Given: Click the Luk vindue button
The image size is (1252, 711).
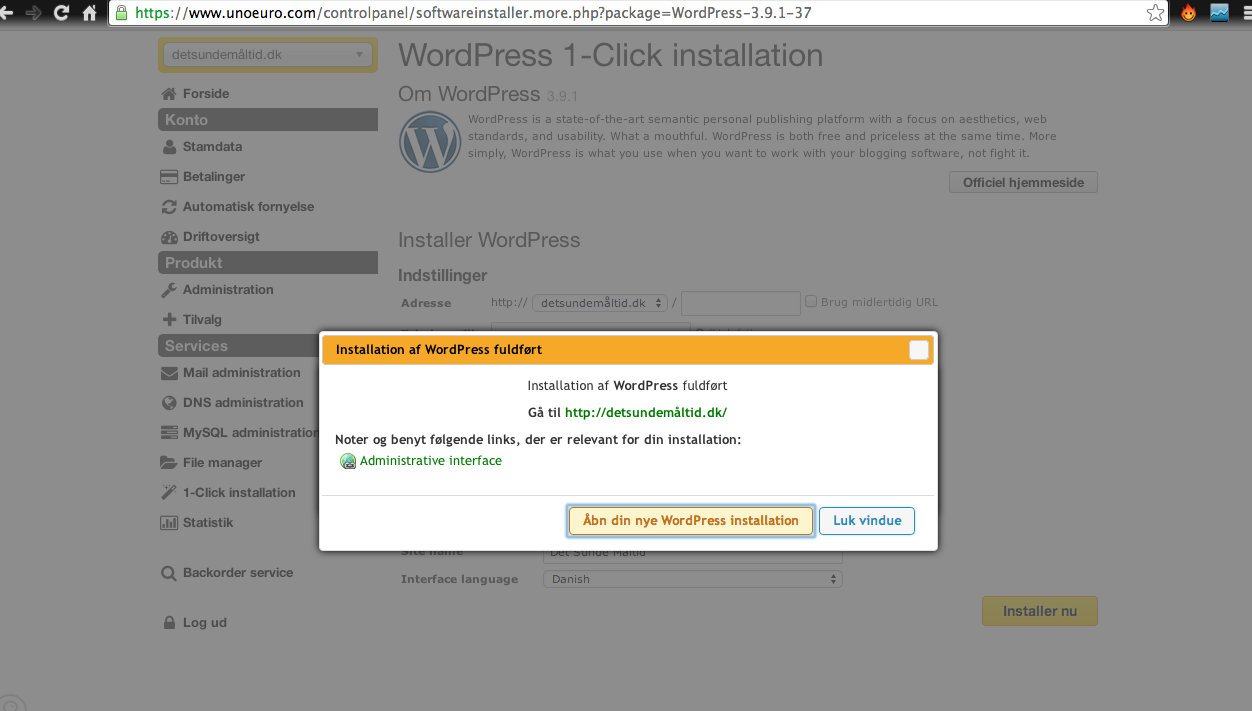Looking at the screenshot, I should (867, 521).
